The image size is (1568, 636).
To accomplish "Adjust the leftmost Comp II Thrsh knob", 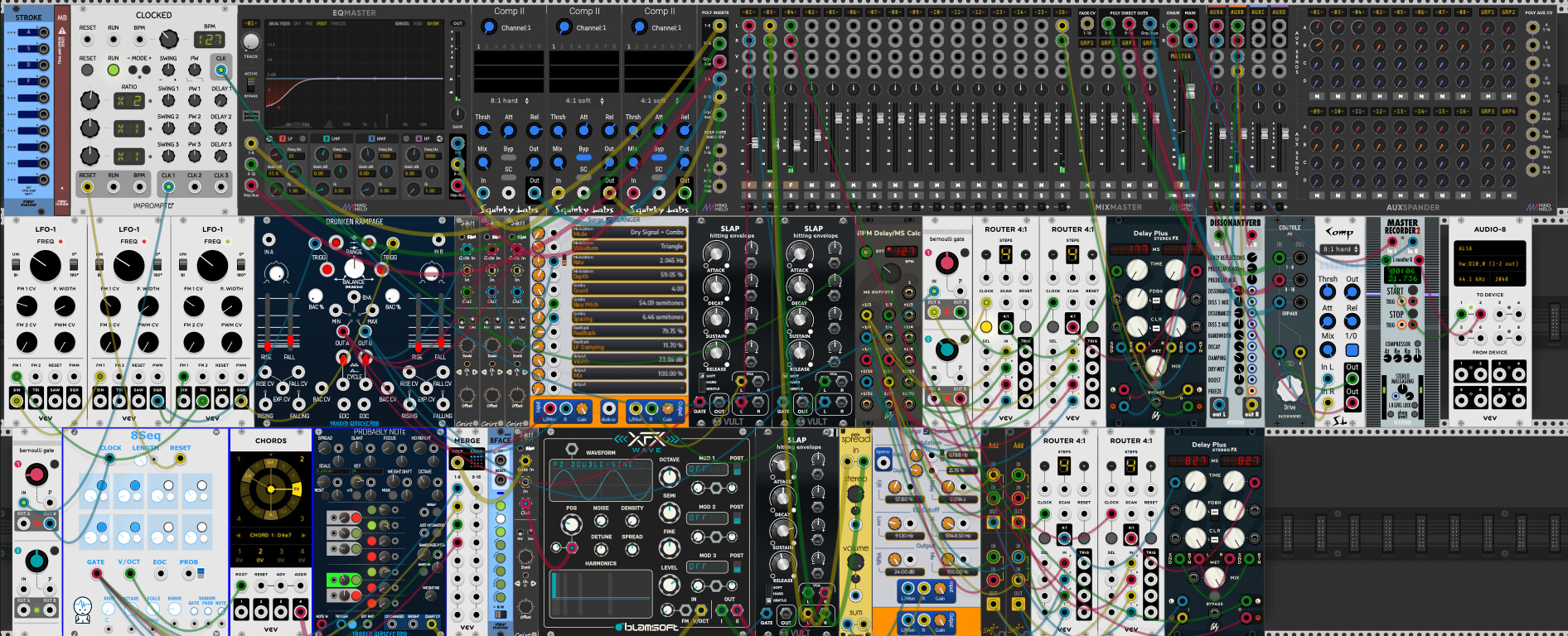I will click(483, 131).
